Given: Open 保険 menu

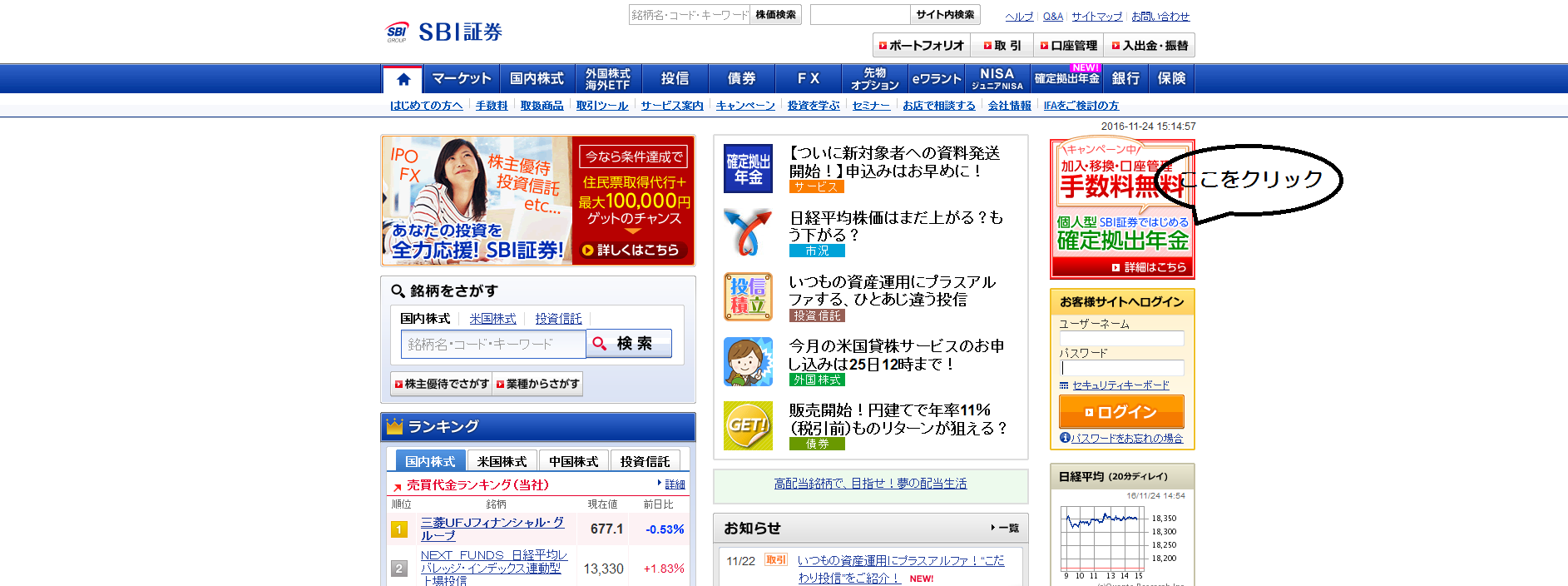Looking at the screenshot, I should (1172, 79).
